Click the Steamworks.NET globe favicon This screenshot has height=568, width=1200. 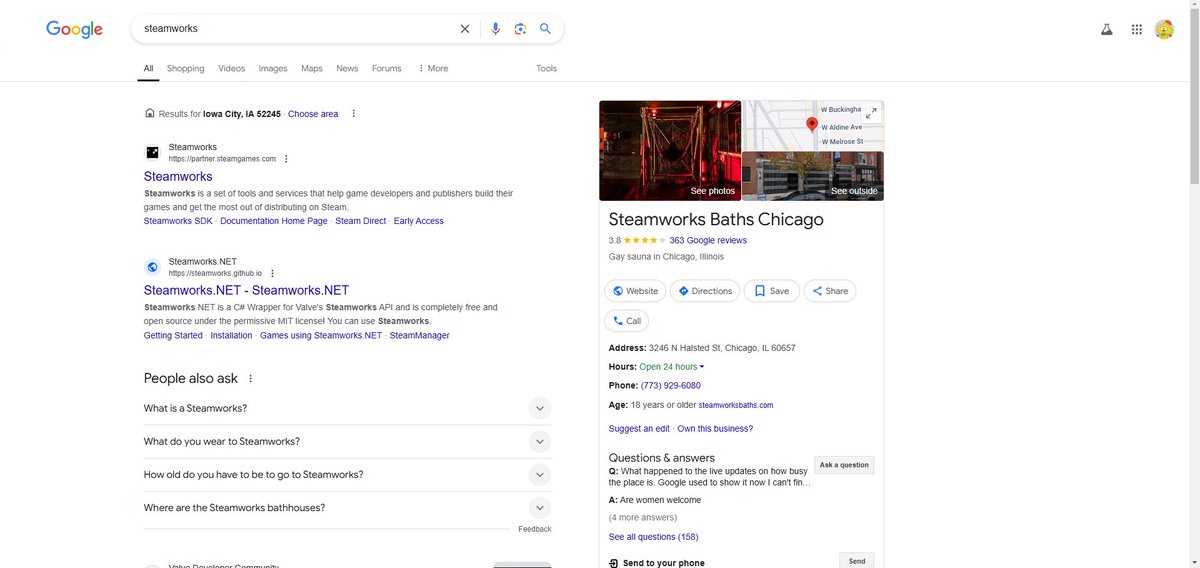(152, 267)
